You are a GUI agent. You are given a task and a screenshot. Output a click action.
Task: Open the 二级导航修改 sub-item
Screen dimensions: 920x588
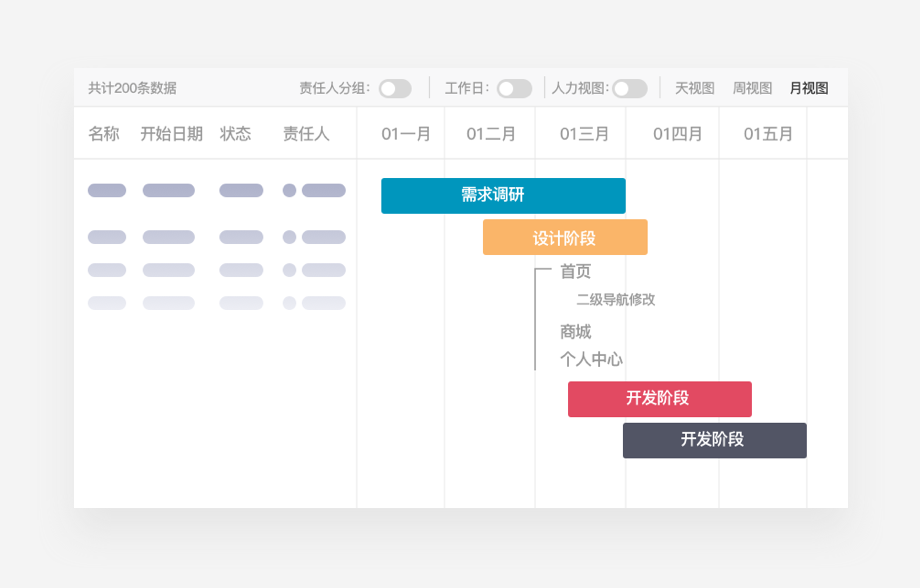tap(615, 300)
